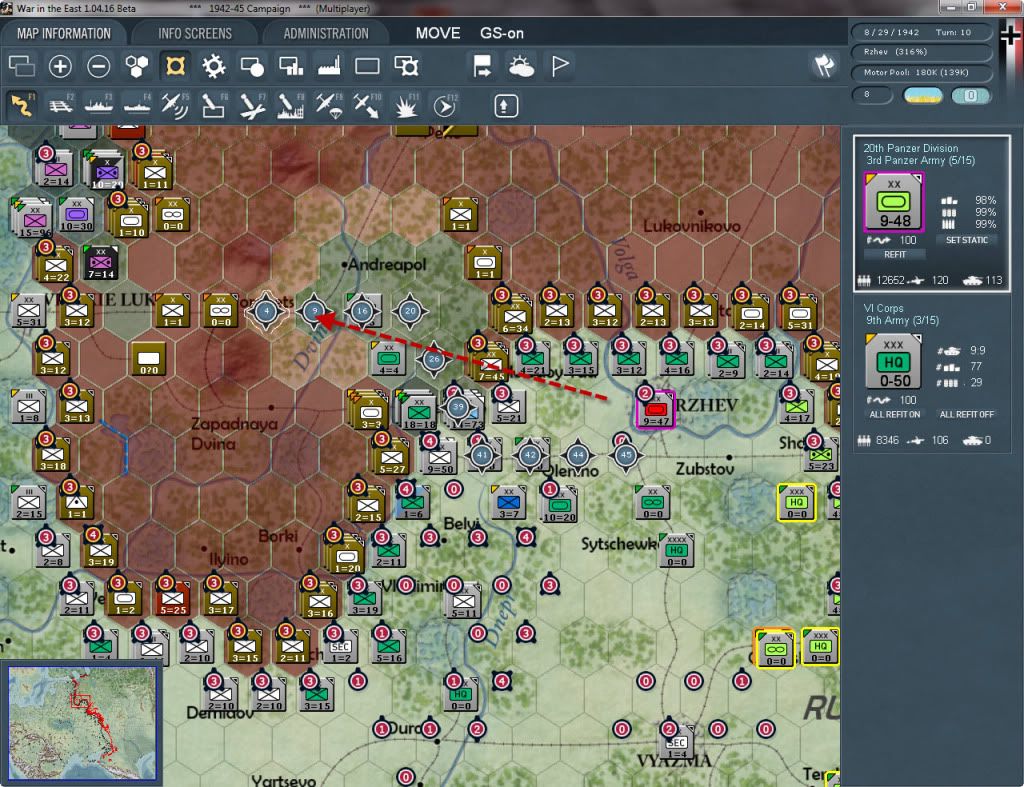Click the pennant flag icon
The height and width of the screenshot is (787, 1024).
coord(560,66)
